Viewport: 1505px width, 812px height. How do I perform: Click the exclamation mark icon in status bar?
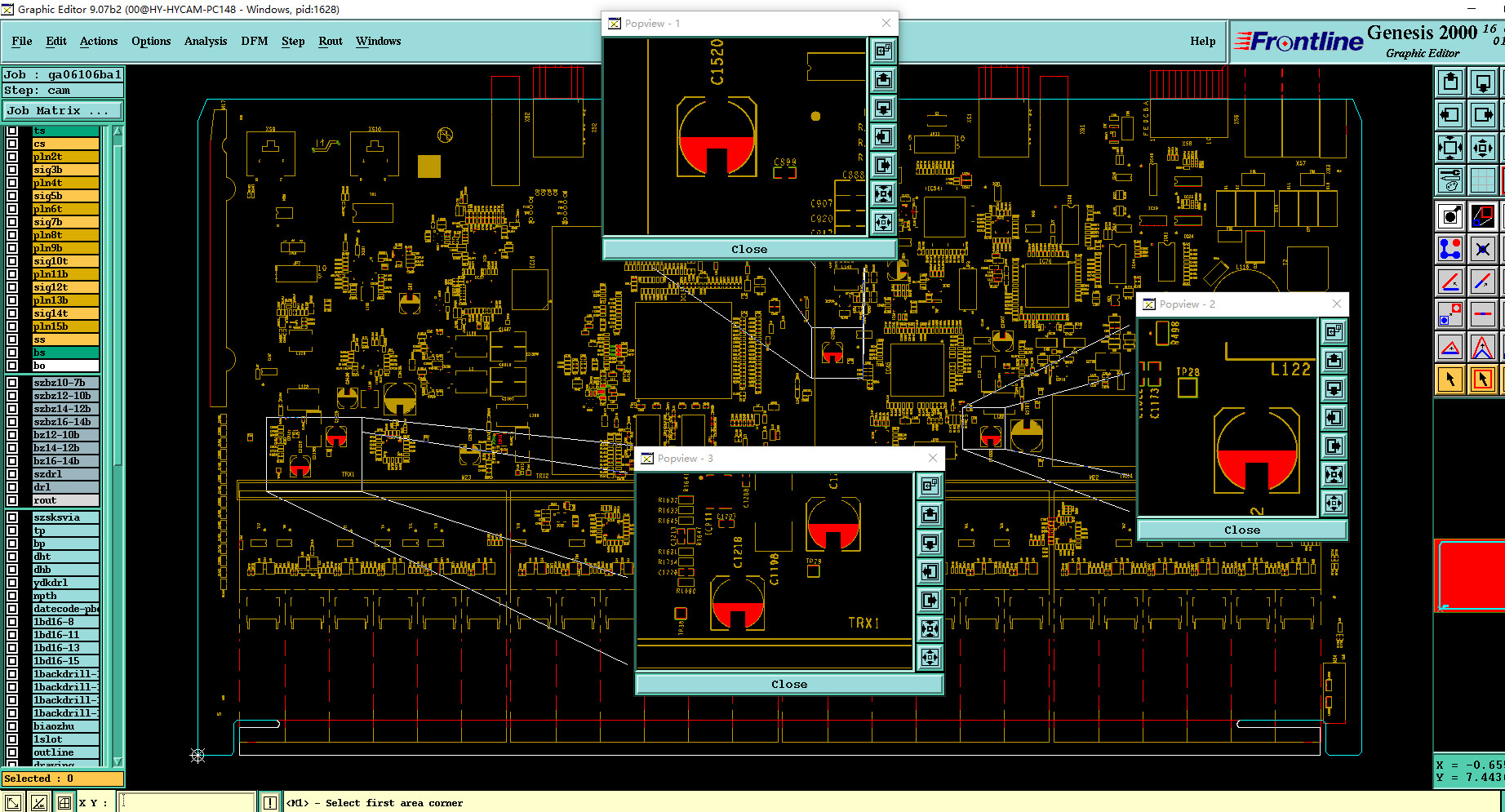(x=269, y=803)
